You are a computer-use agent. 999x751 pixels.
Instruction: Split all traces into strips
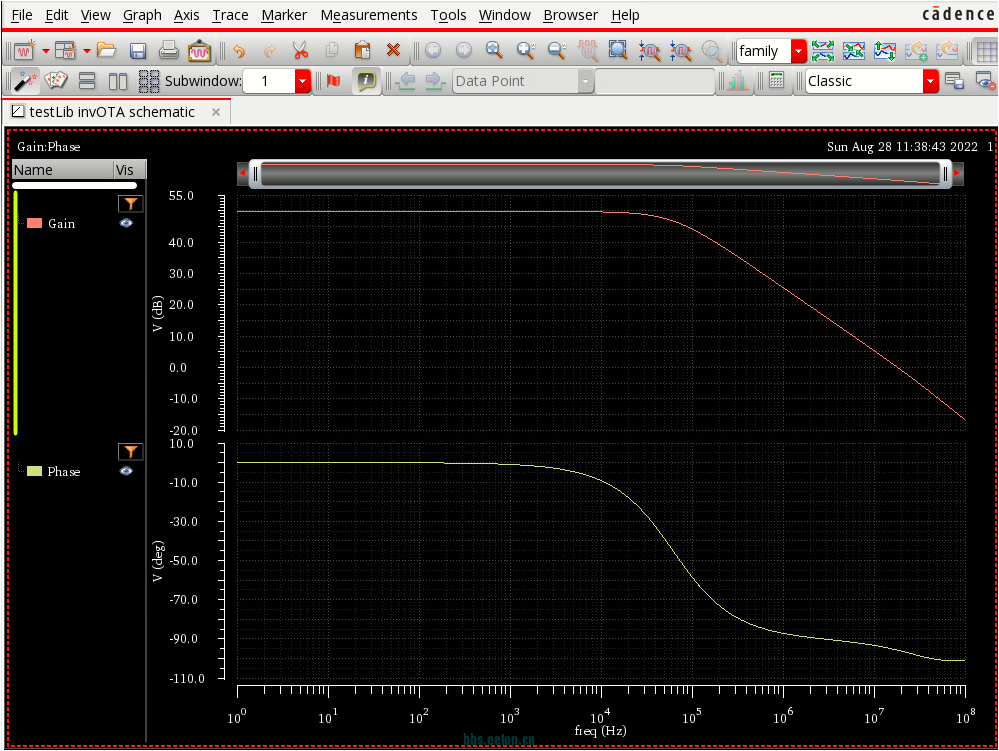823,50
